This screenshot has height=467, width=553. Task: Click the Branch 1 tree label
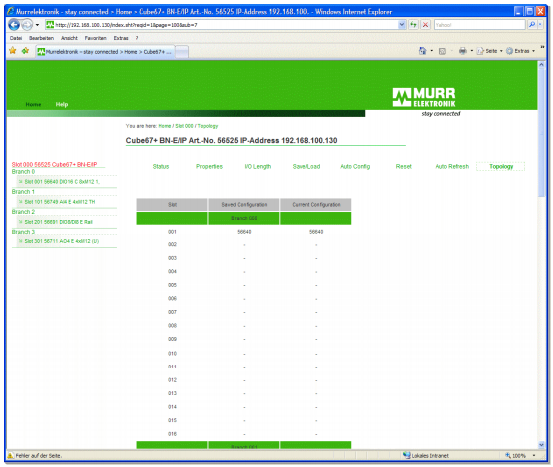(23, 192)
